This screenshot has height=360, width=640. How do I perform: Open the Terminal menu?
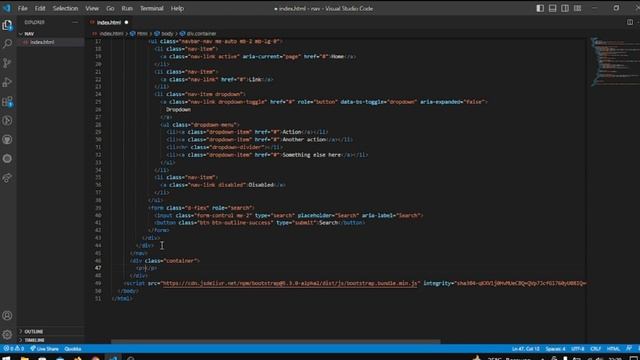[x=152, y=8]
